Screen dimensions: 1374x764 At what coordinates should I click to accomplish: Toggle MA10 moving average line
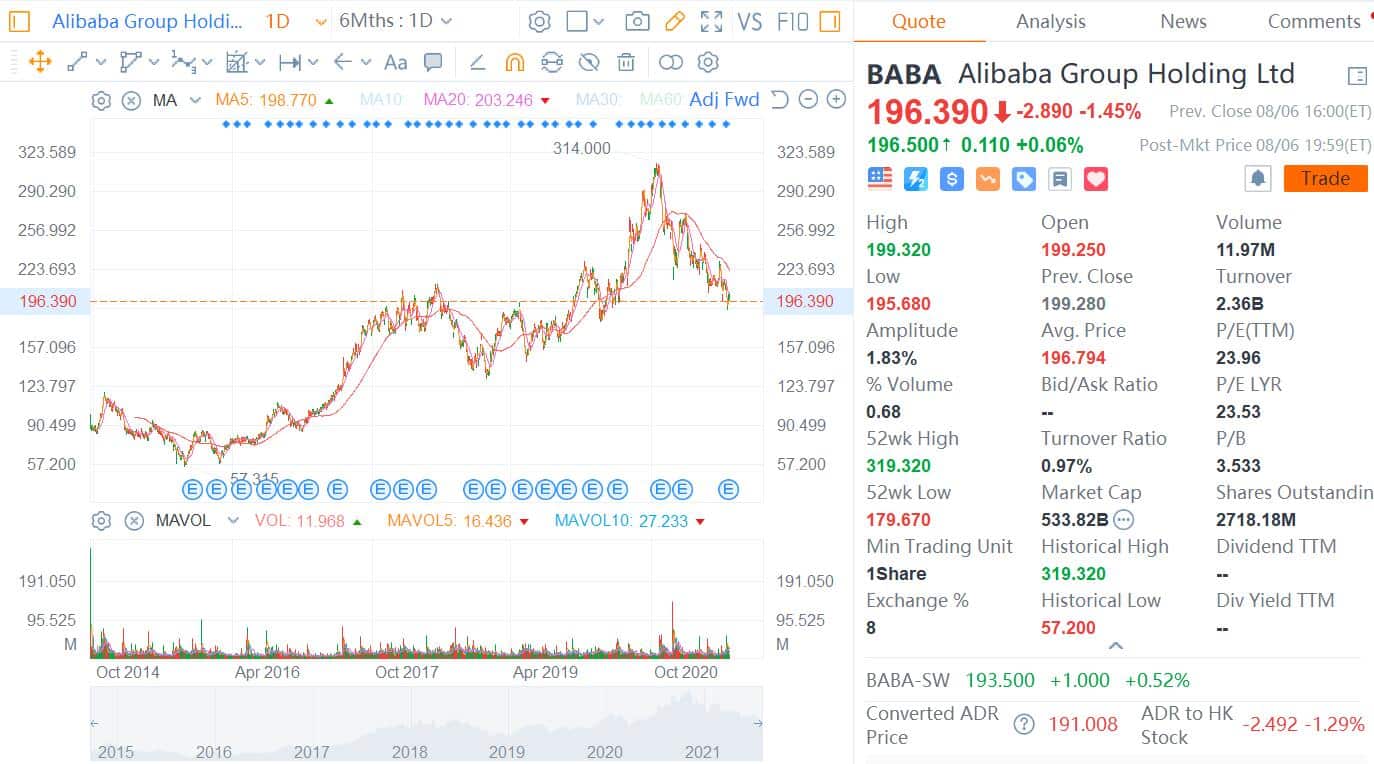(381, 100)
